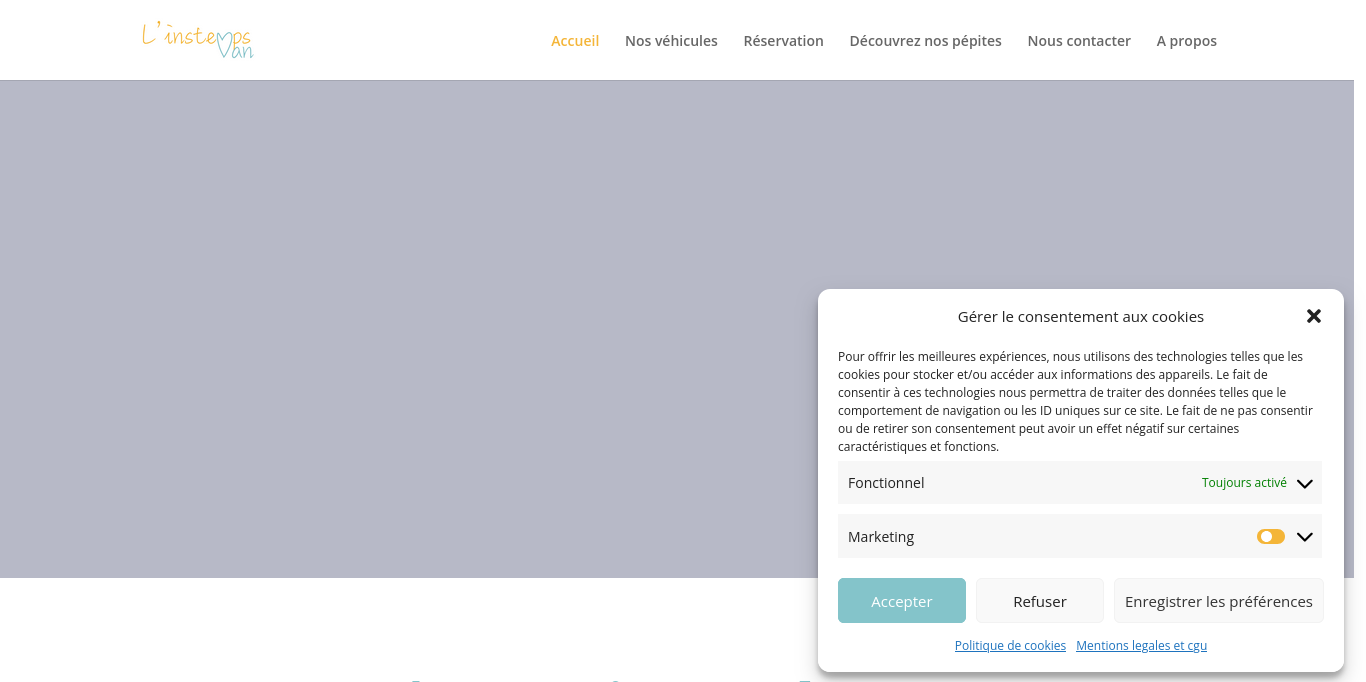Toggle the Marketing cookies switch
Viewport: 1366px width, 682px height.
[x=1271, y=537]
